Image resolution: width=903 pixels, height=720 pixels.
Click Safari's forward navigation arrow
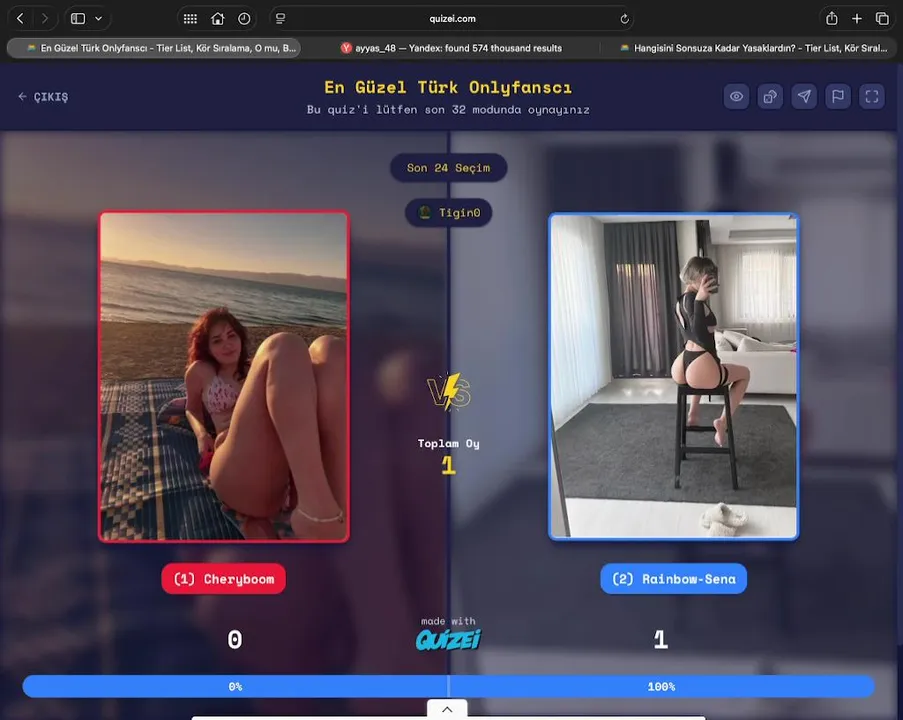45,18
